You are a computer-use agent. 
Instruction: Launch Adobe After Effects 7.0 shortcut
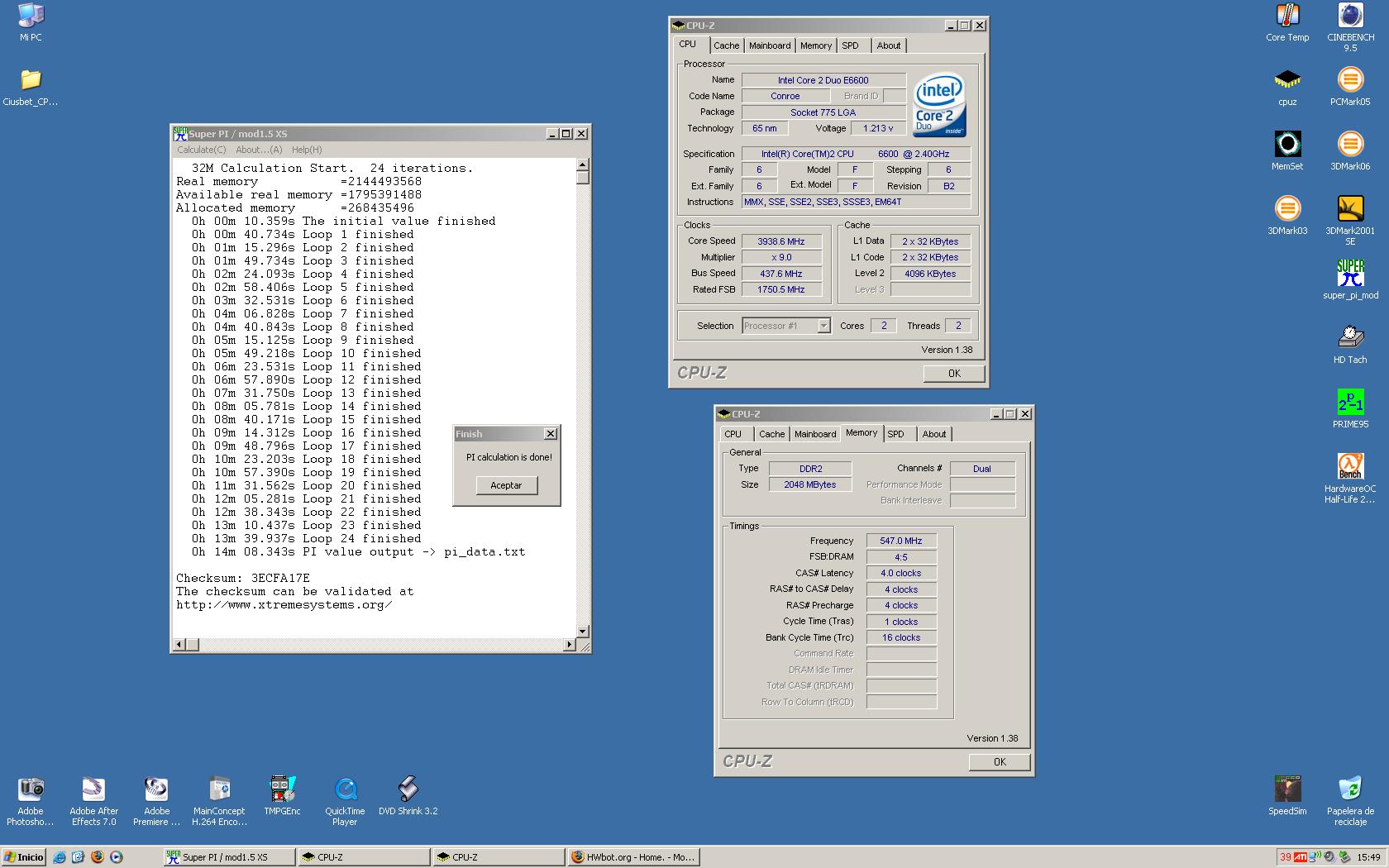(x=93, y=801)
